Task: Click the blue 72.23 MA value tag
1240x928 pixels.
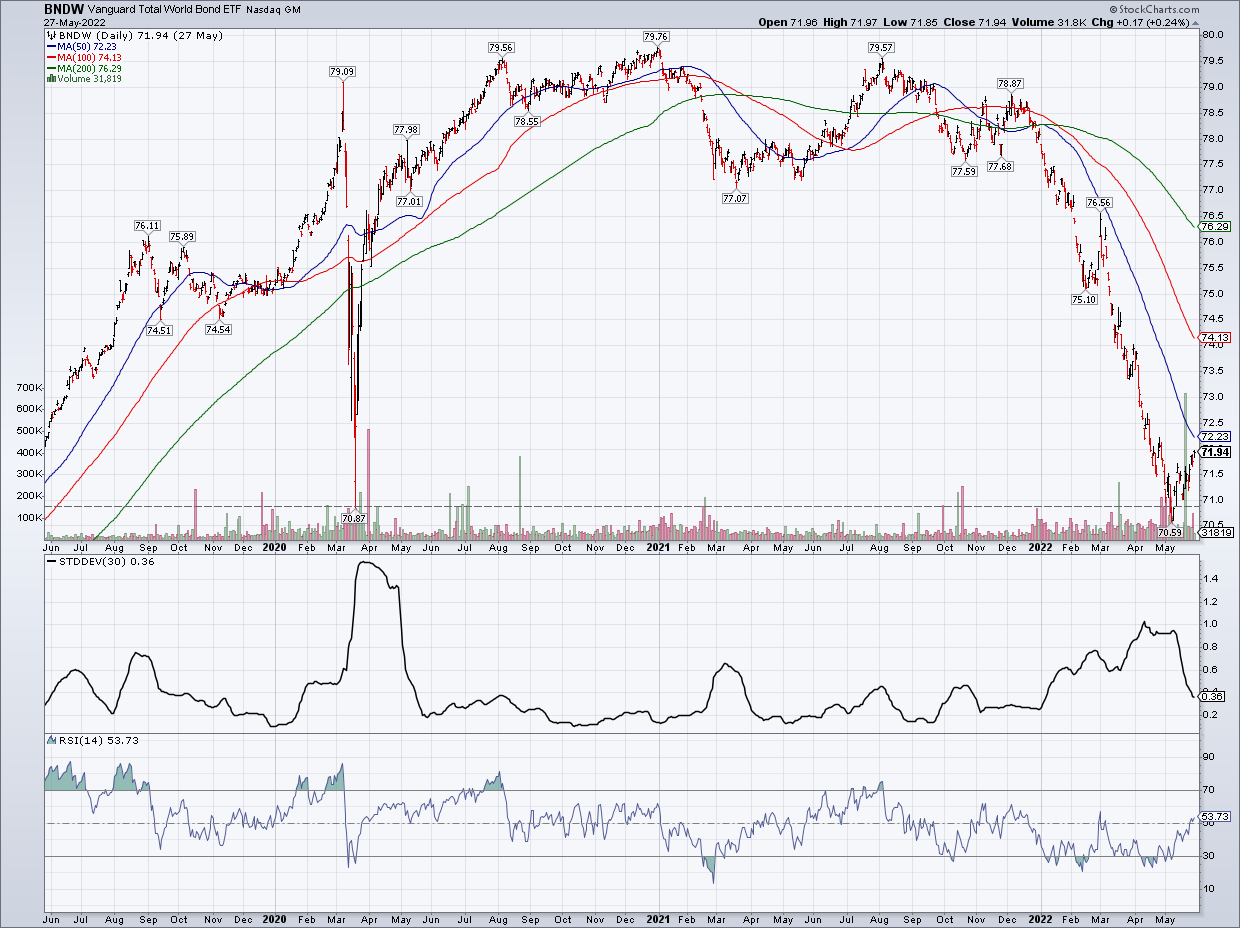Action: coord(1216,436)
